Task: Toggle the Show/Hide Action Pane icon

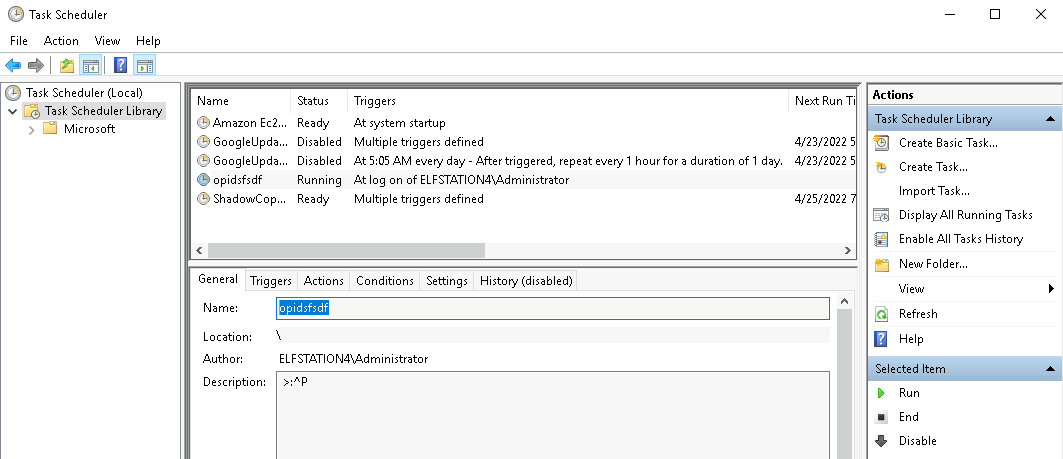Action: (x=144, y=66)
